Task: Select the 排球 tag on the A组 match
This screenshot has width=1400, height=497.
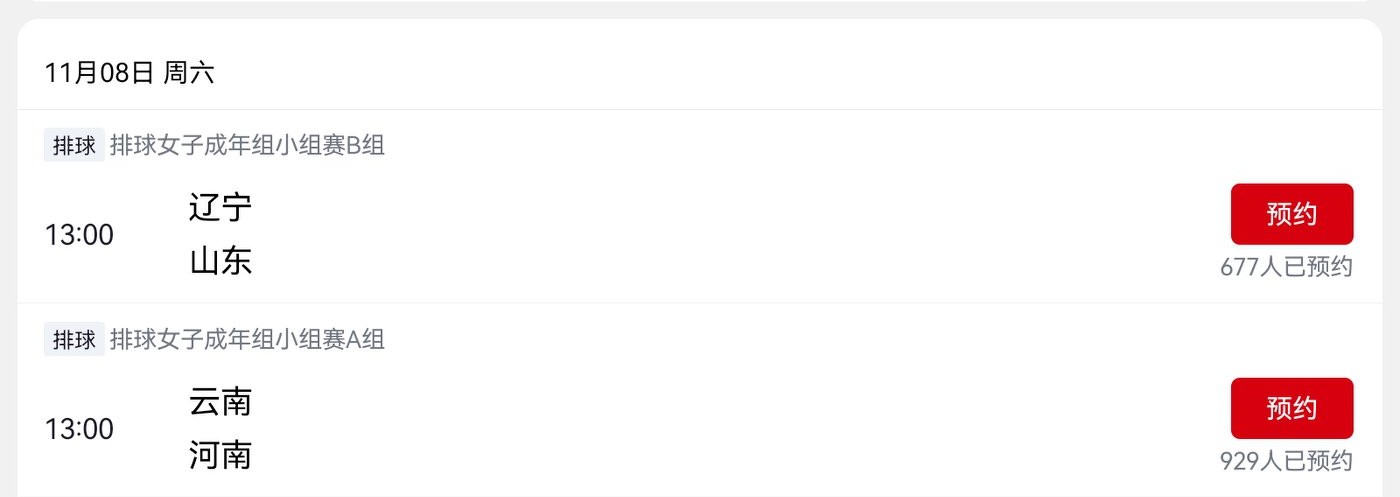Action: pos(74,340)
